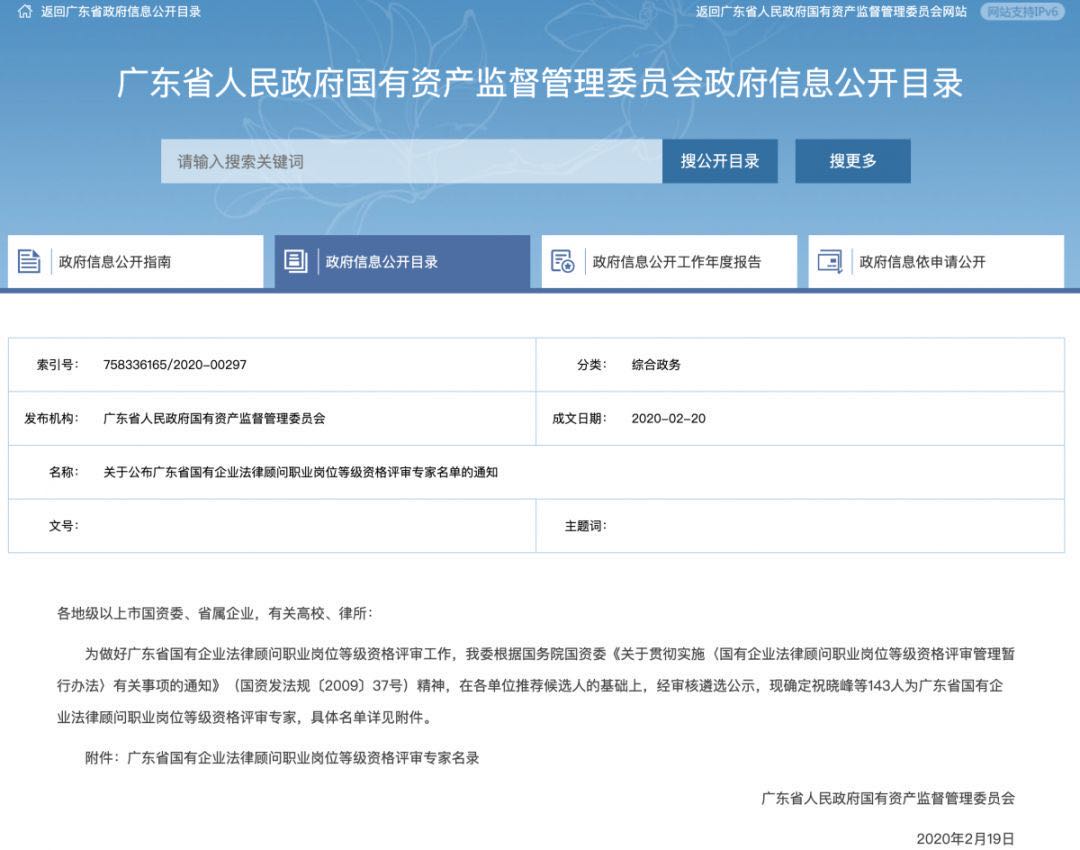Click the 政府信息公开目录 list icon
The image size is (1080, 850).
tap(295, 261)
